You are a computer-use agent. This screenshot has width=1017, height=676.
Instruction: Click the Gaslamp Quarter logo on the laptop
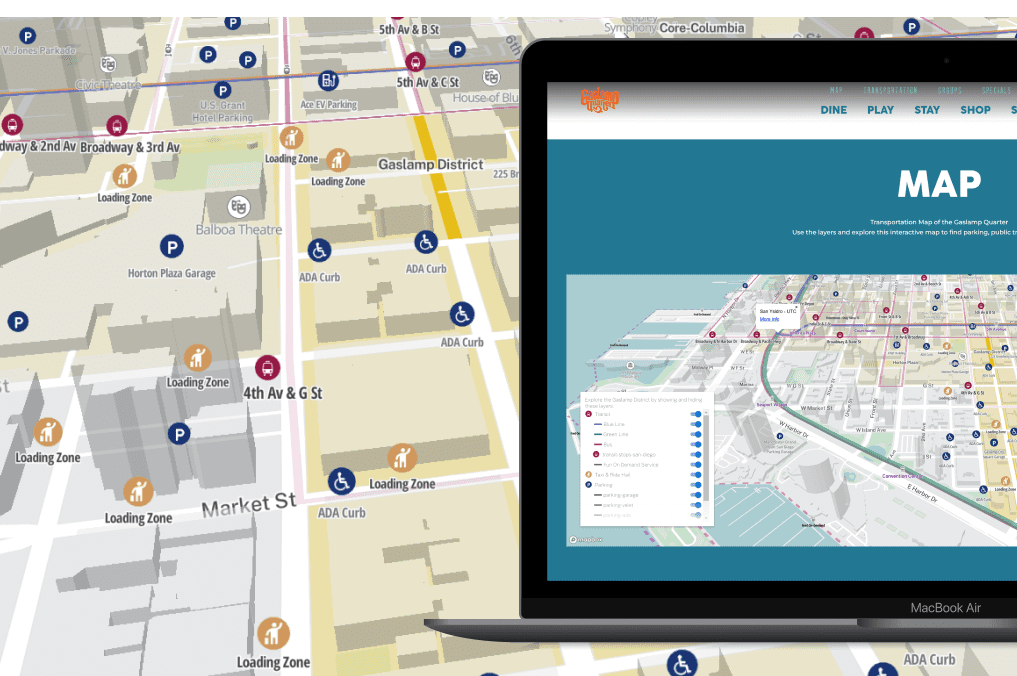coord(599,101)
